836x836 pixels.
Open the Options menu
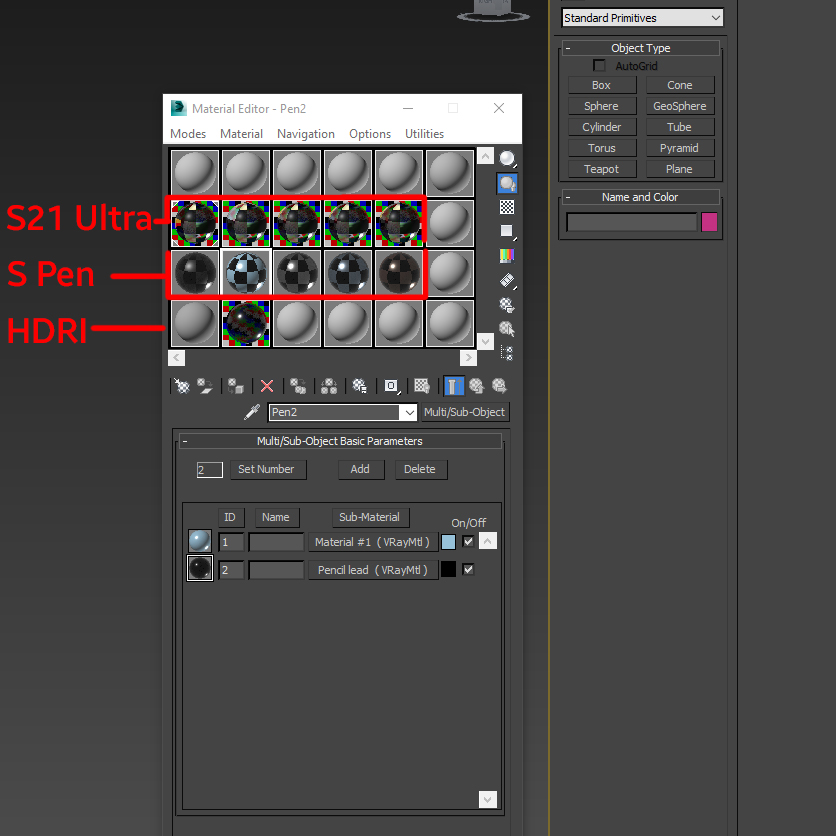[x=369, y=134]
